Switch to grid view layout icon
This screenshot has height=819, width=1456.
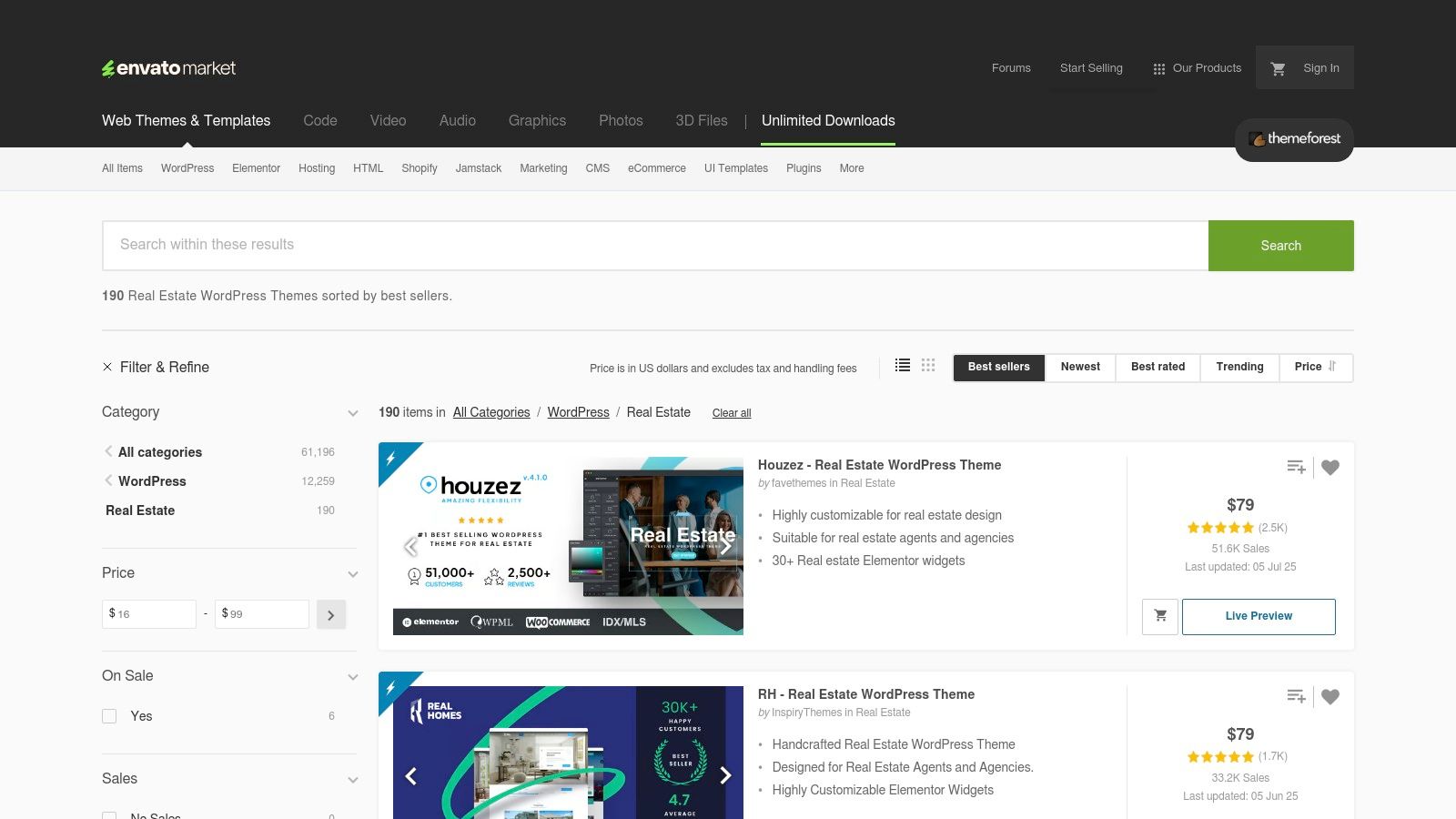point(928,365)
